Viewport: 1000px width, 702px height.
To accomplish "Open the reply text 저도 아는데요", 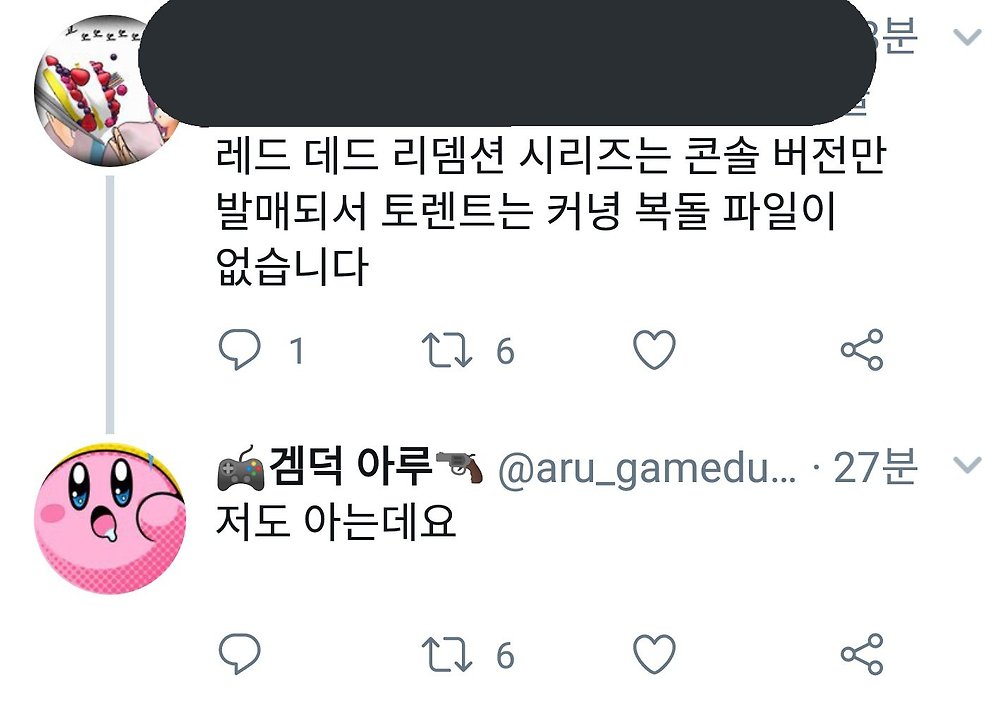I will [x=335, y=522].
